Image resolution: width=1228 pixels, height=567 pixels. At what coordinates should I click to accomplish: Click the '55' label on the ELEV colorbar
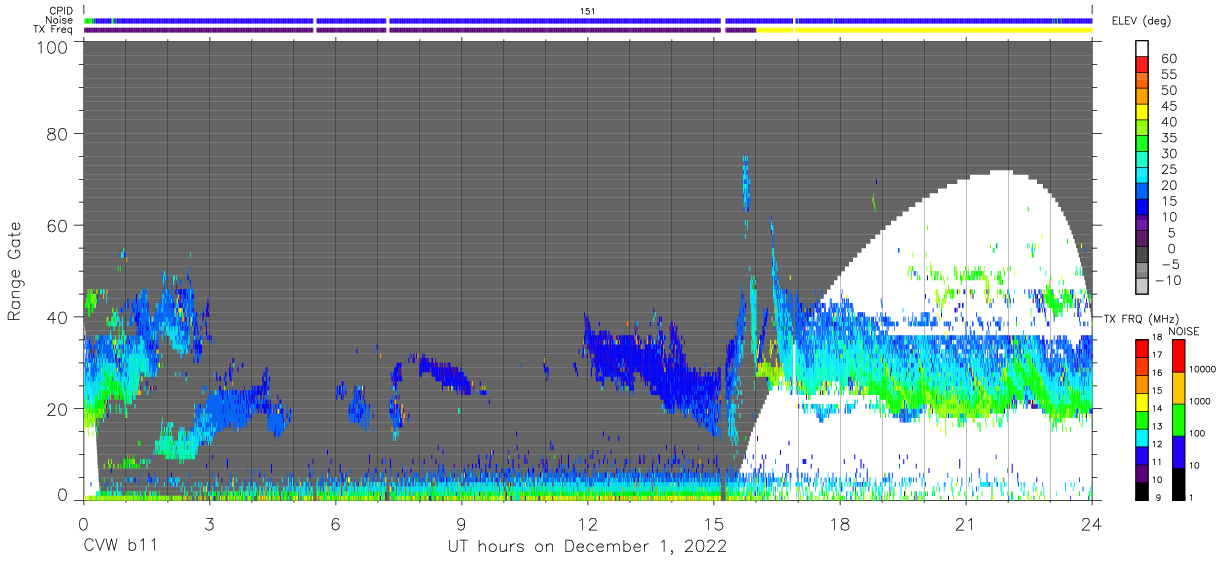pyautogui.click(x=1169, y=75)
